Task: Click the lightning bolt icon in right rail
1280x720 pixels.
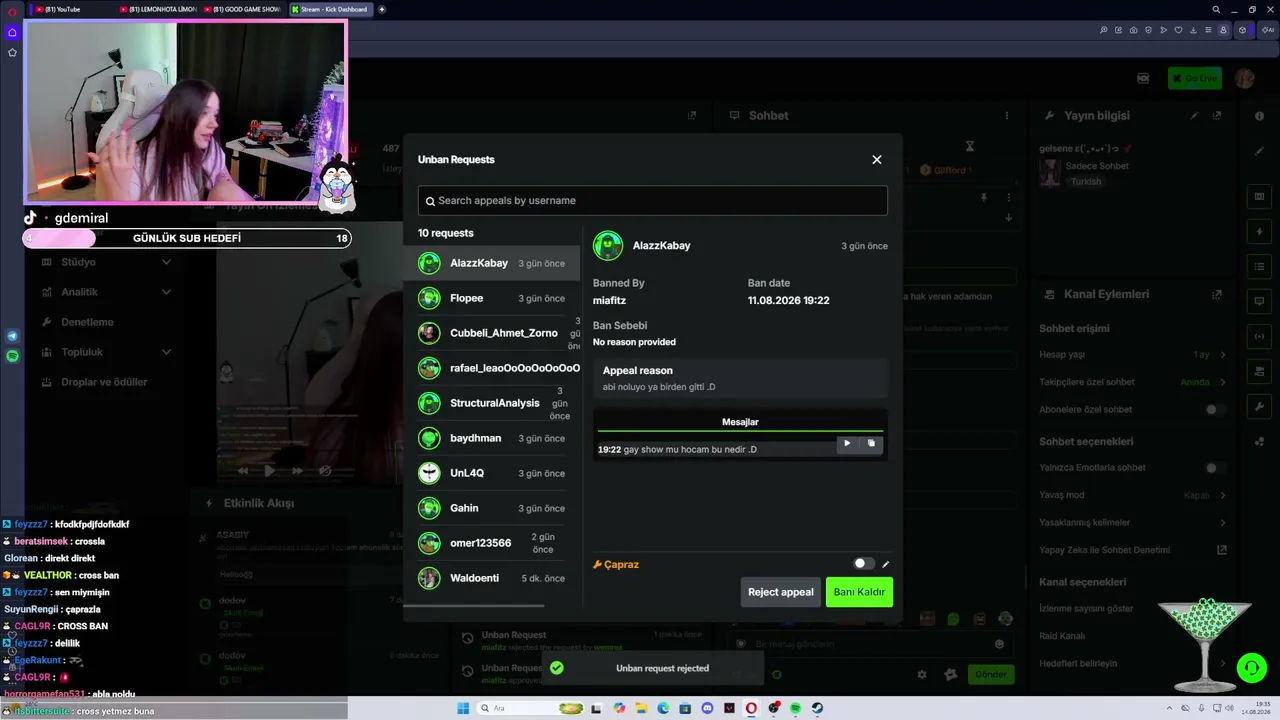Action: [x=1259, y=231]
